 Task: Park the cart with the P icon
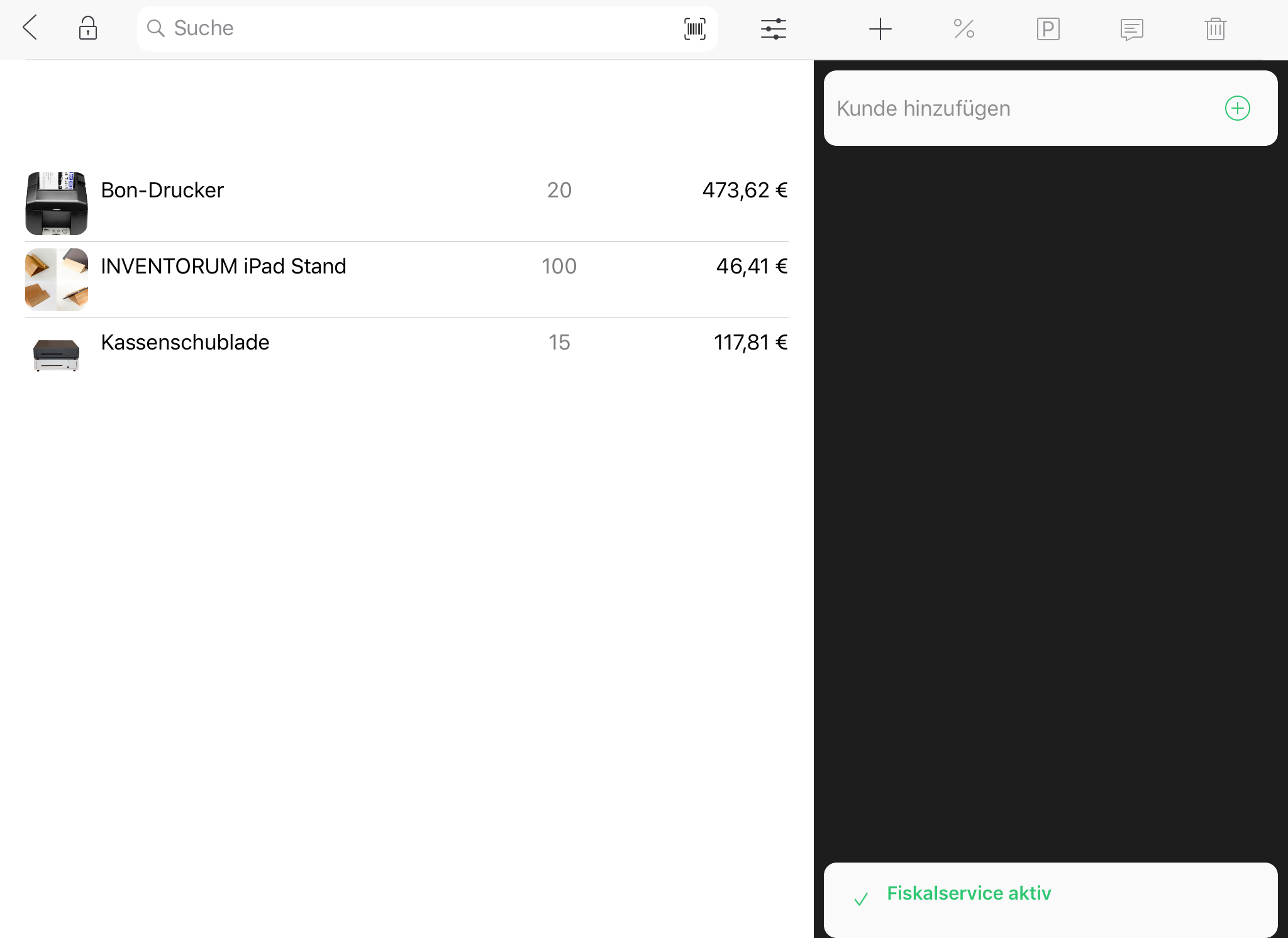(x=1048, y=29)
